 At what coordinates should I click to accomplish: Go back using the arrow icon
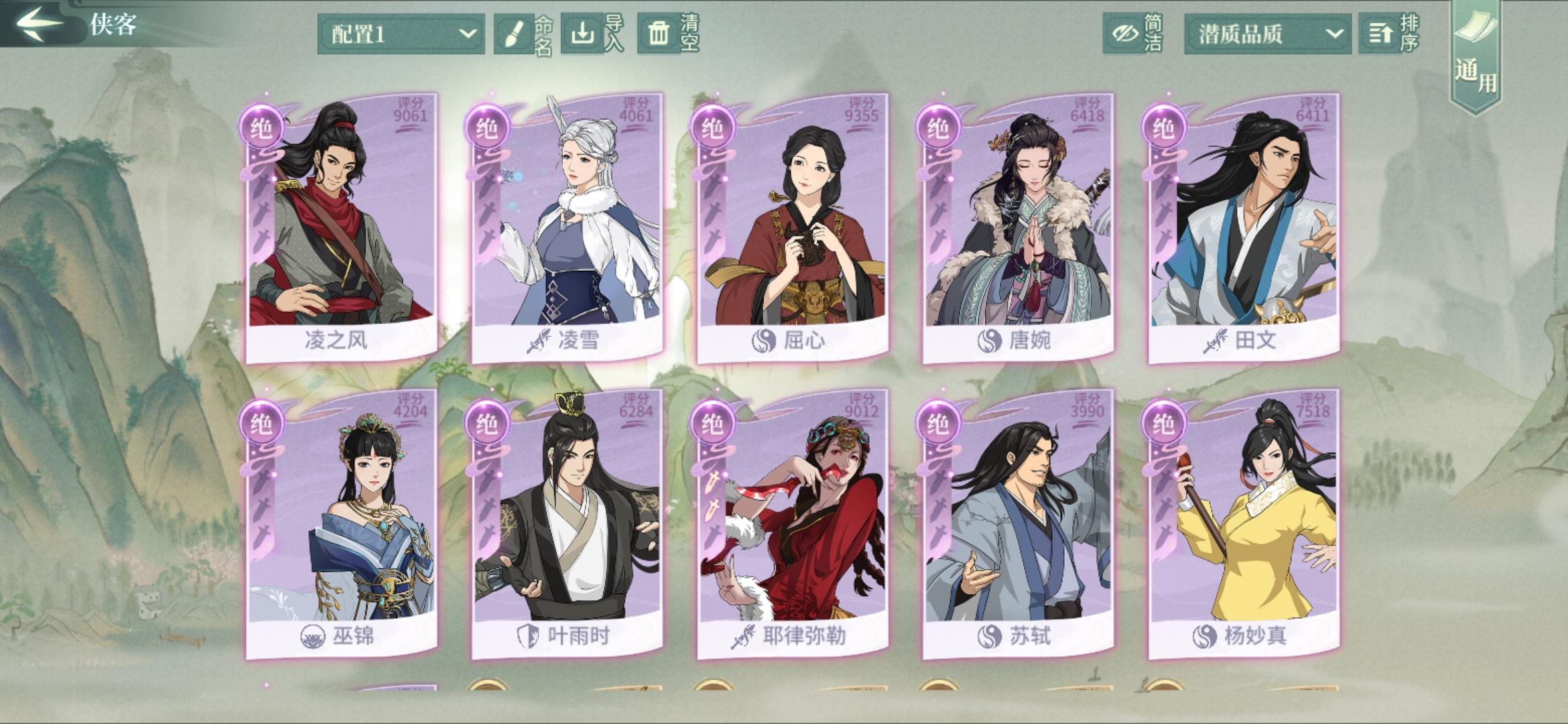(x=39, y=24)
